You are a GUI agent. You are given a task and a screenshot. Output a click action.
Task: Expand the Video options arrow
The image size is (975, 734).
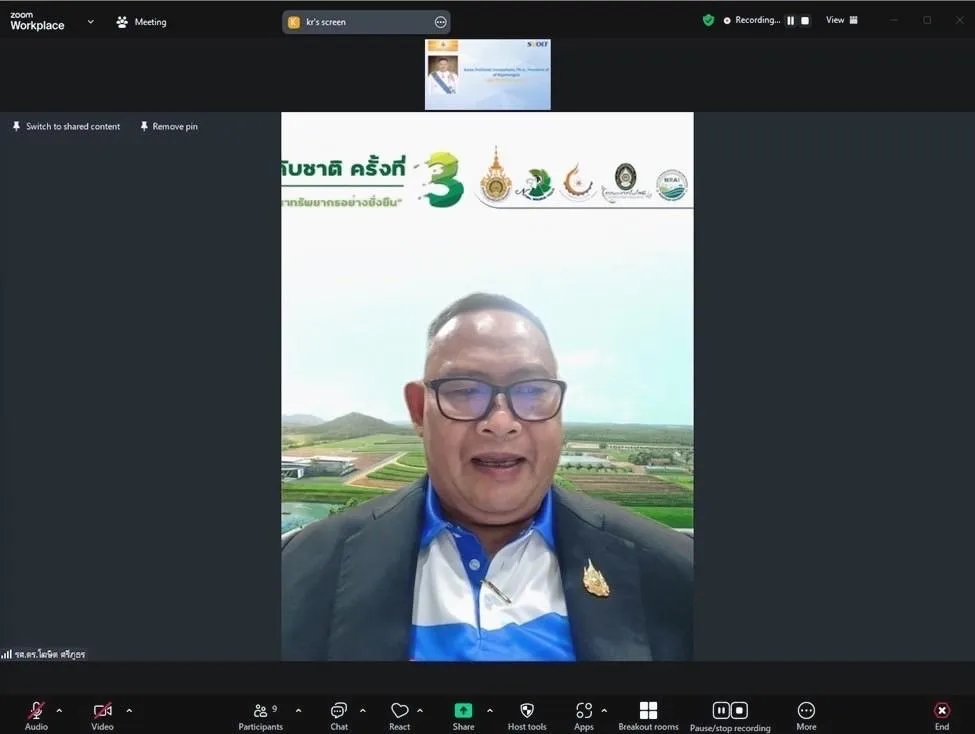[x=129, y=711]
